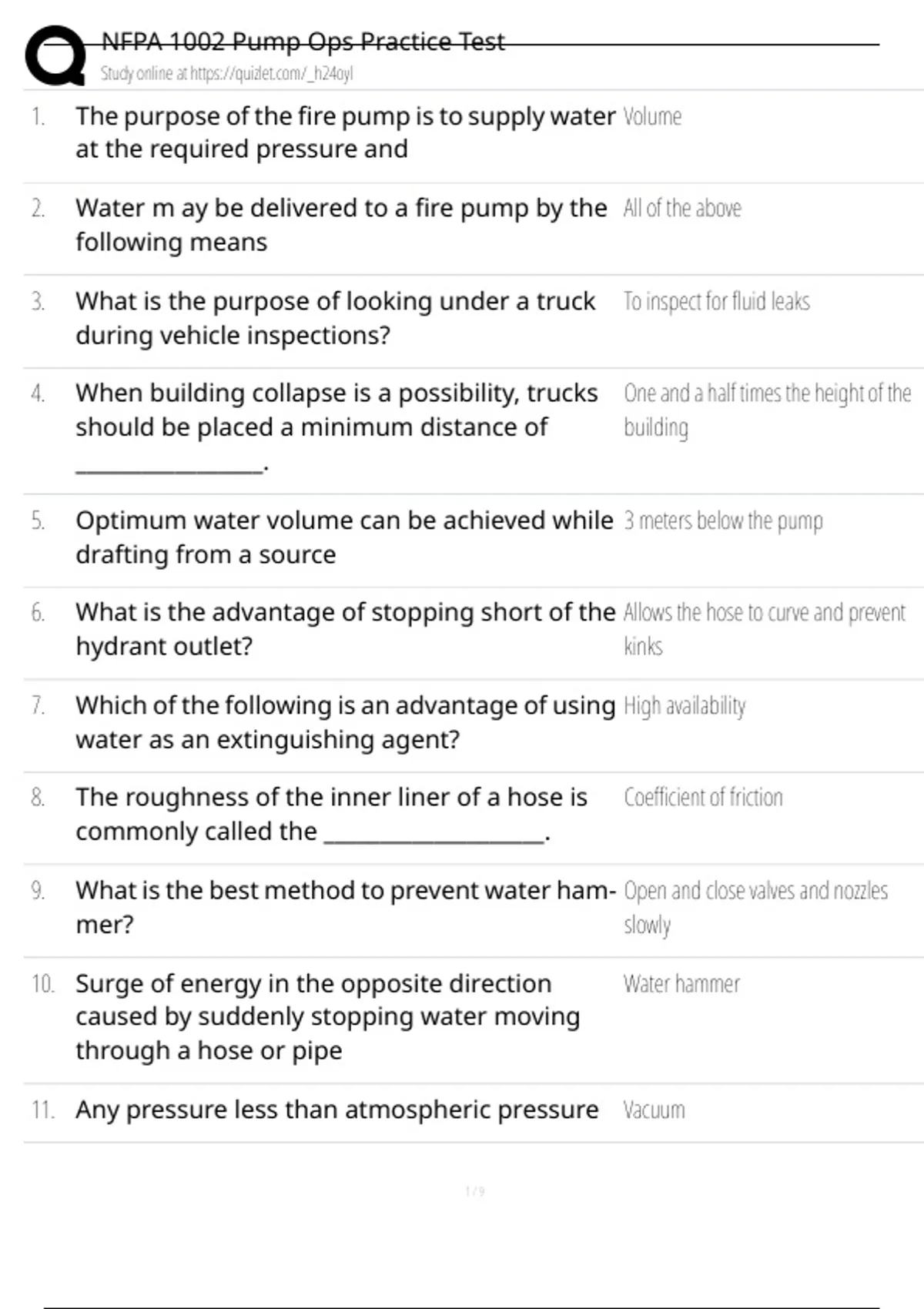Click question 11 about atmospheric pressure
The height and width of the screenshot is (1309, 924).
(336, 1110)
